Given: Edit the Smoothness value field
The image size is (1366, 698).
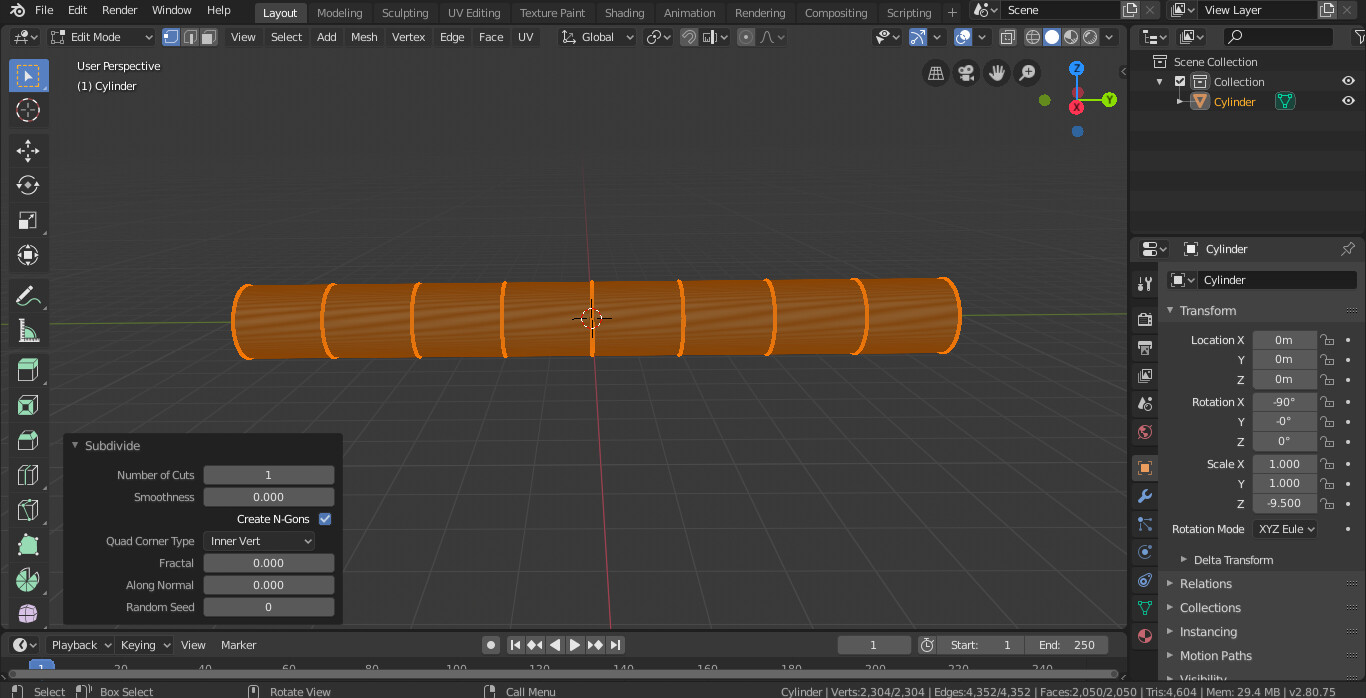Looking at the screenshot, I should click(x=268, y=497).
